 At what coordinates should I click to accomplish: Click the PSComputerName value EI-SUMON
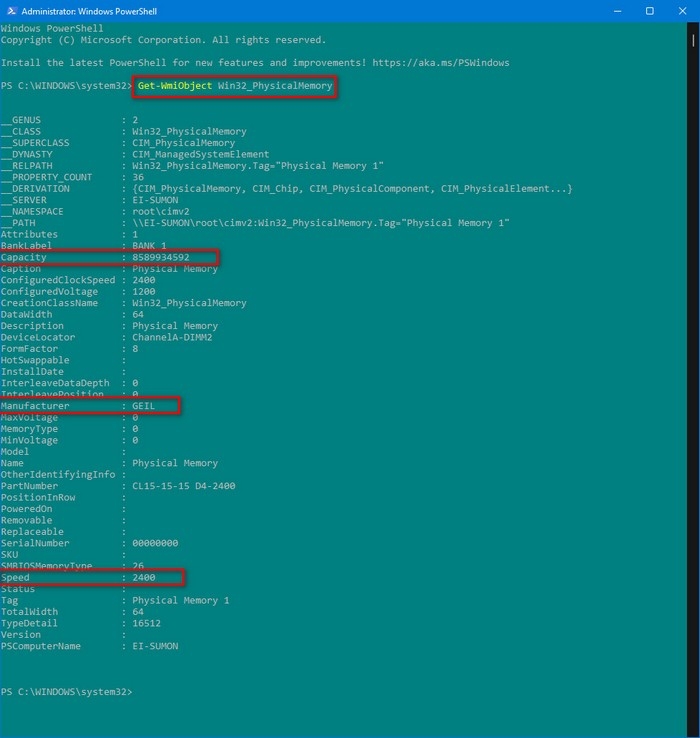pos(155,646)
